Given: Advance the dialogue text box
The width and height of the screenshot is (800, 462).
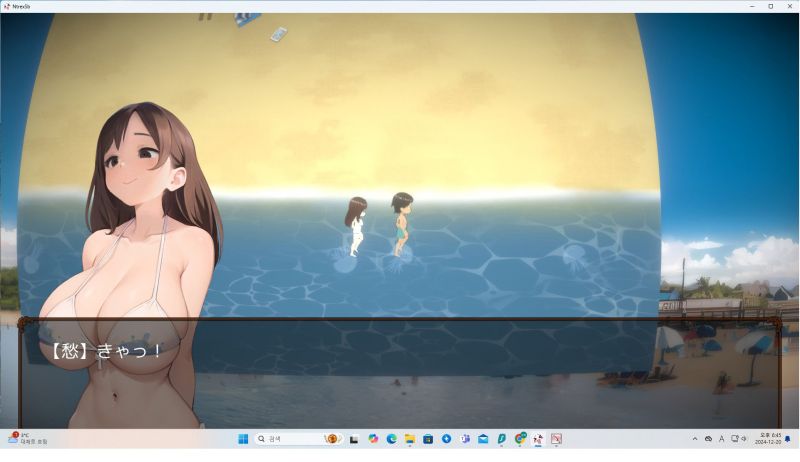Looking at the screenshot, I should 400,372.
